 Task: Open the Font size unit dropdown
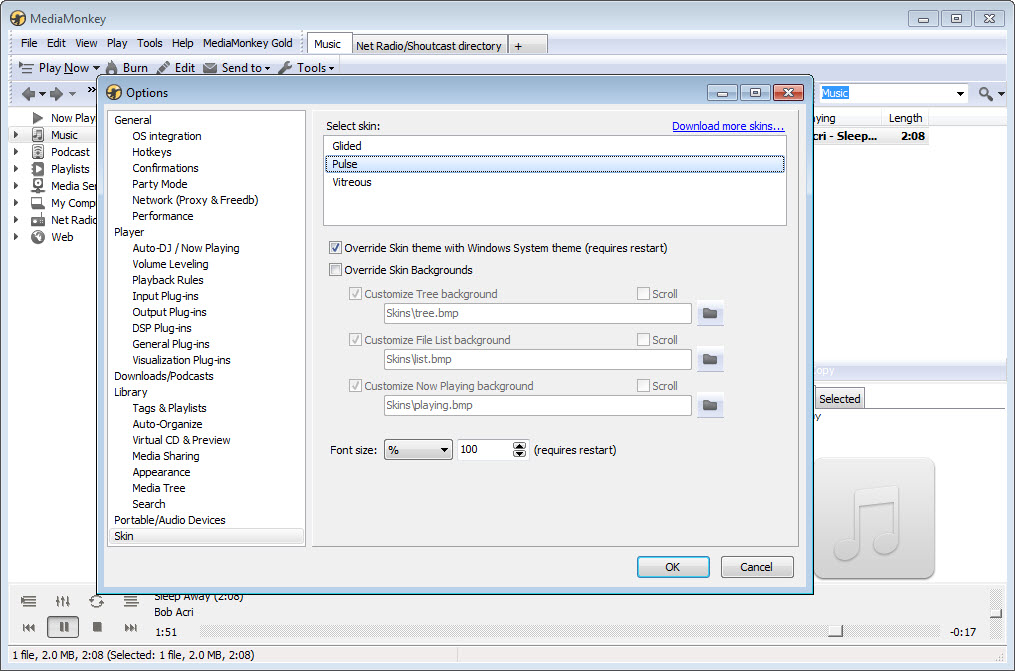[418, 450]
